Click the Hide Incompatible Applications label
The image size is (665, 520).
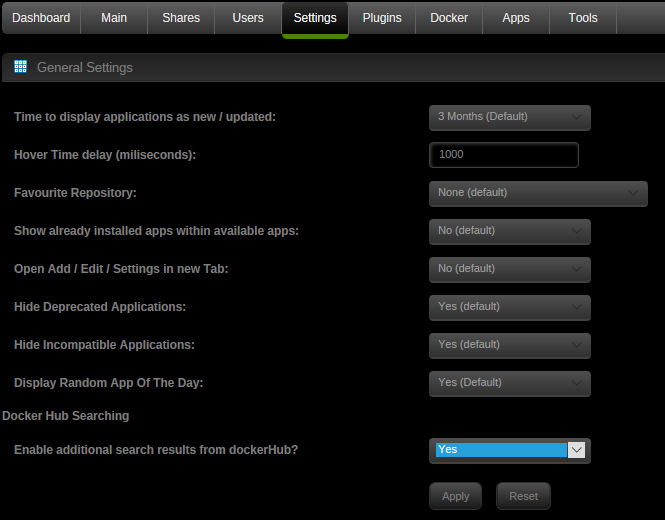tap(104, 345)
